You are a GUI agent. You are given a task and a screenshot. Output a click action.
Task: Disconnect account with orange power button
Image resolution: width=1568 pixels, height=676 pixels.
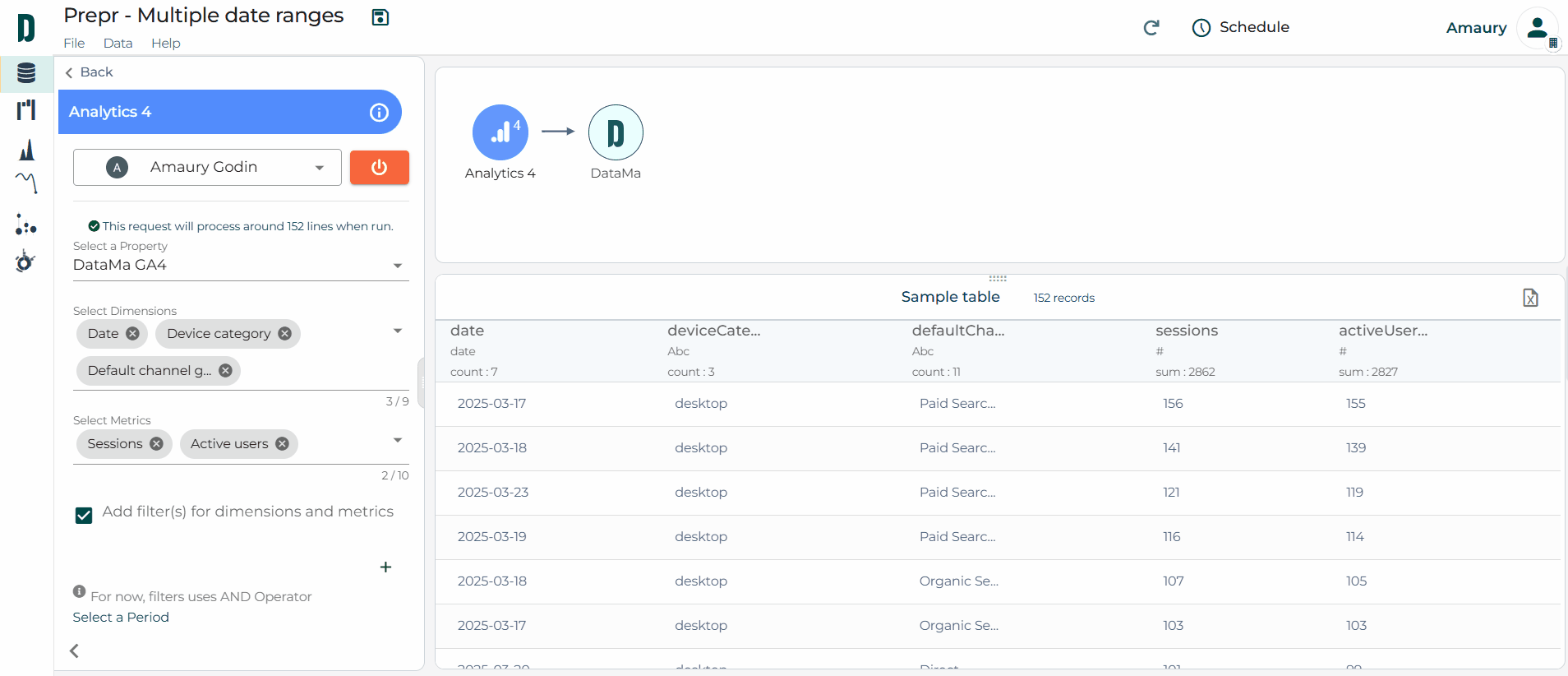[380, 168]
